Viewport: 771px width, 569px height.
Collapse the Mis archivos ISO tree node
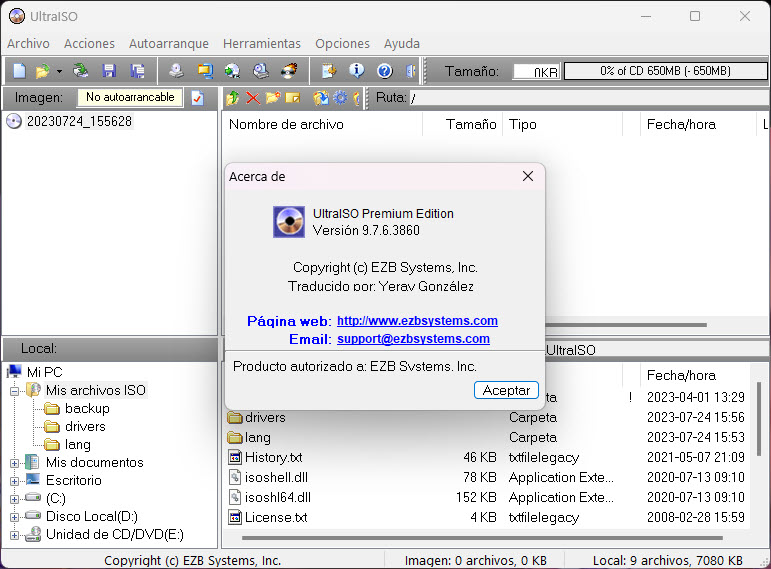click(x=14, y=391)
